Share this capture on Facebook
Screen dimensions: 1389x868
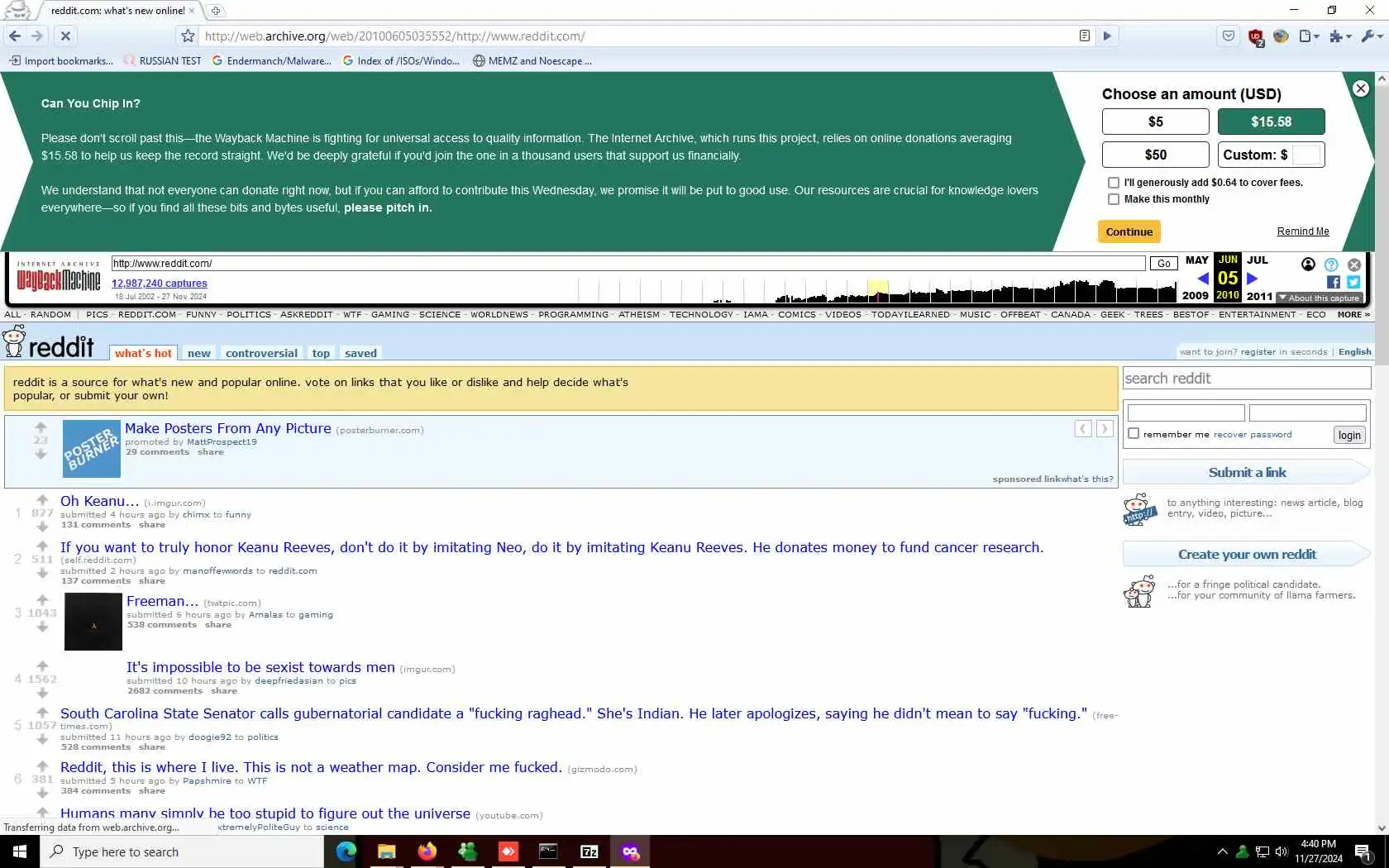(x=1334, y=282)
